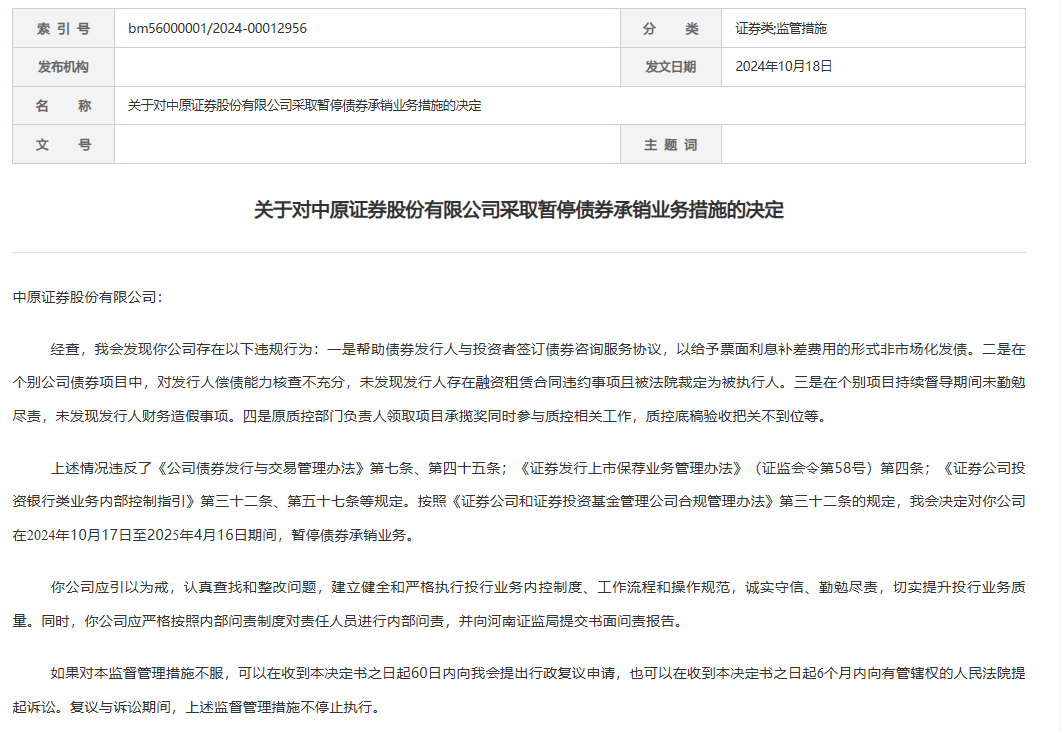Click the 索引号 header cell
The image size is (1061, 731).
pyautogui.click(x=63, y=29)
